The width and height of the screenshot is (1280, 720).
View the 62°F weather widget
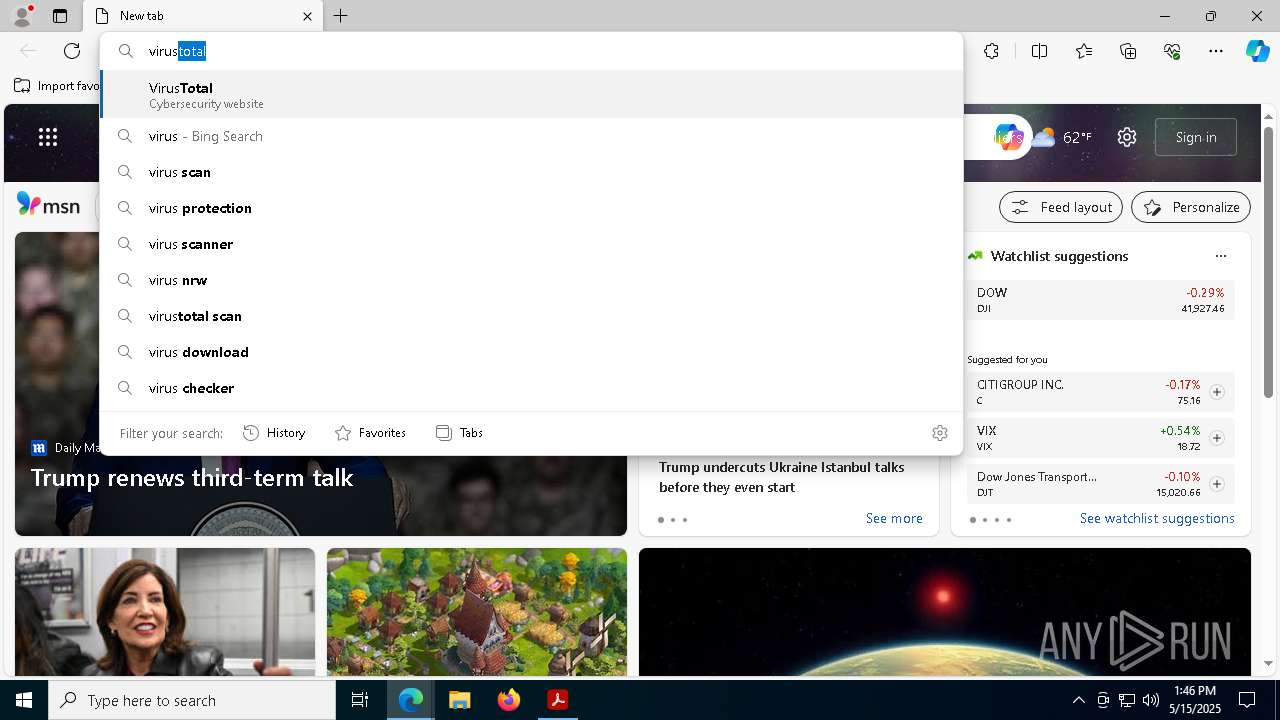click(1062, 137)
